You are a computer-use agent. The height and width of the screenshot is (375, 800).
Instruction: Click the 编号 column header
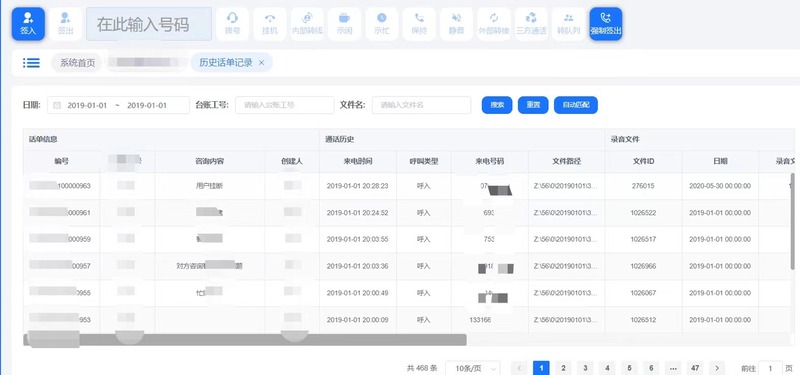point(62,161)
